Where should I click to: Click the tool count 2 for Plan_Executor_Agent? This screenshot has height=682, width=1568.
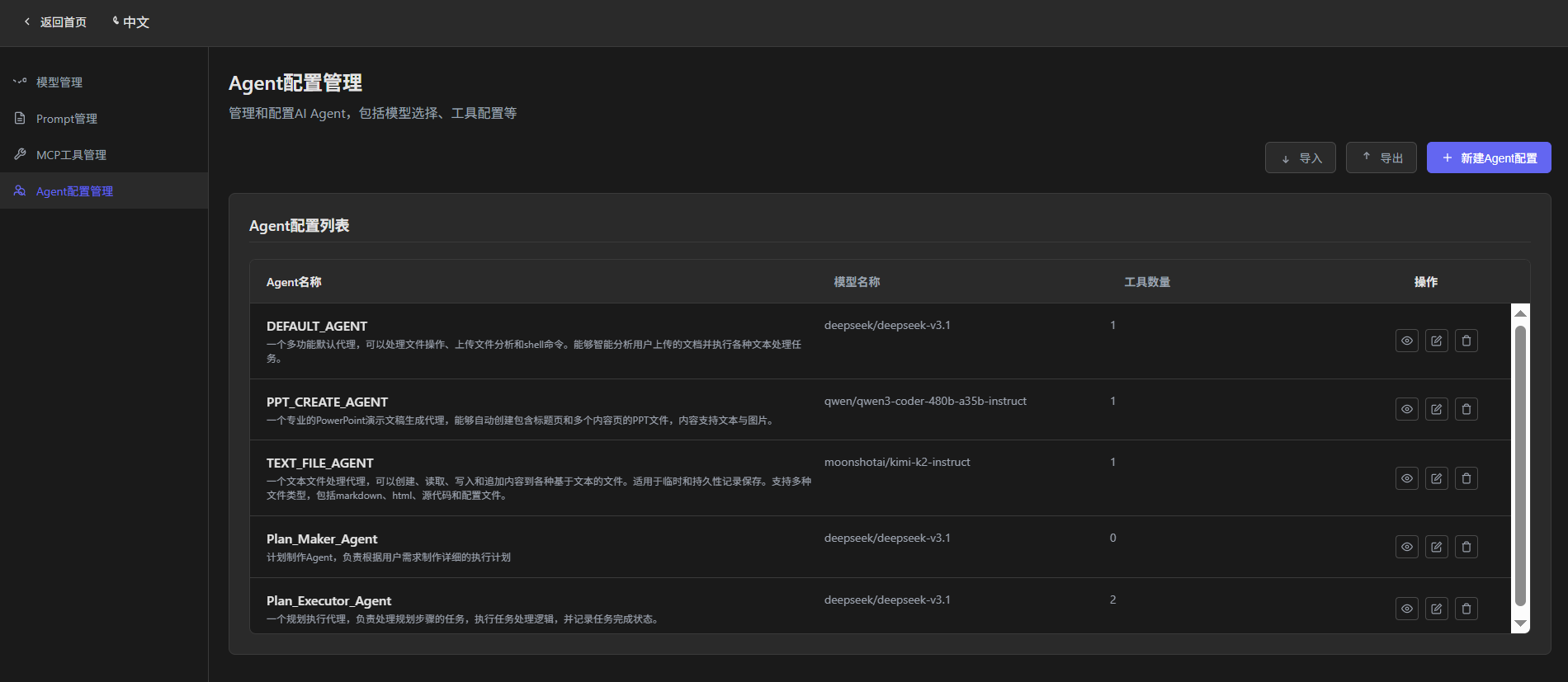tap(1112, 600)
